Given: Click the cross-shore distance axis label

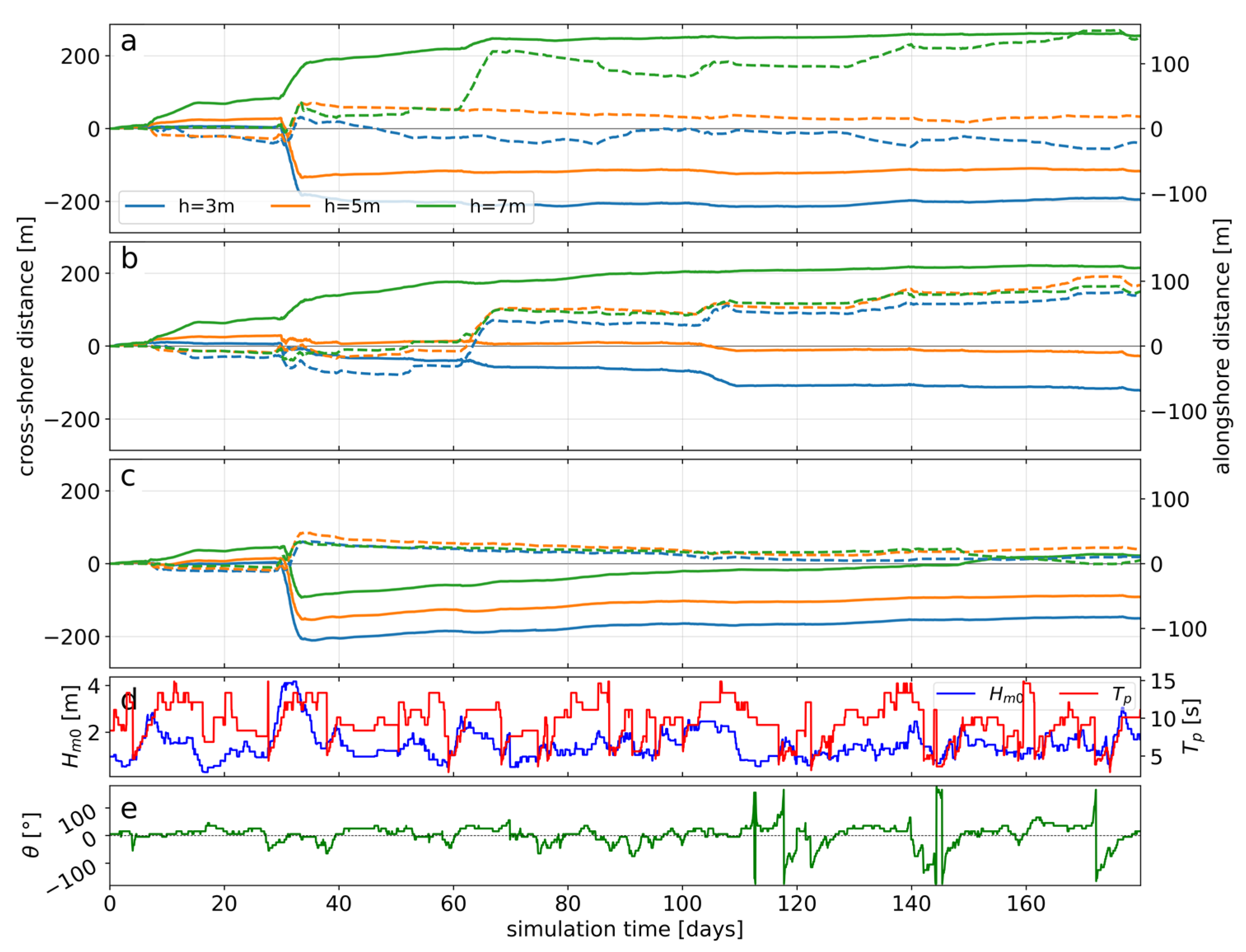Looking at the screenshot, I should 26,346.
